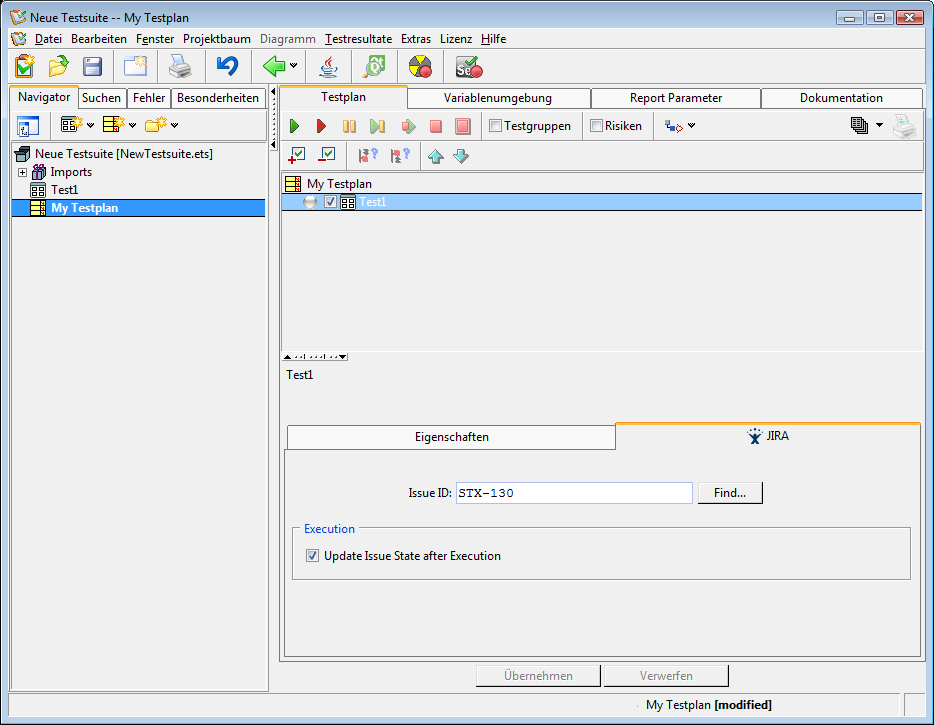The image size is (934, 725).
Task: Select Test1 in the Navigator tree
Action: tap(64, 190)
